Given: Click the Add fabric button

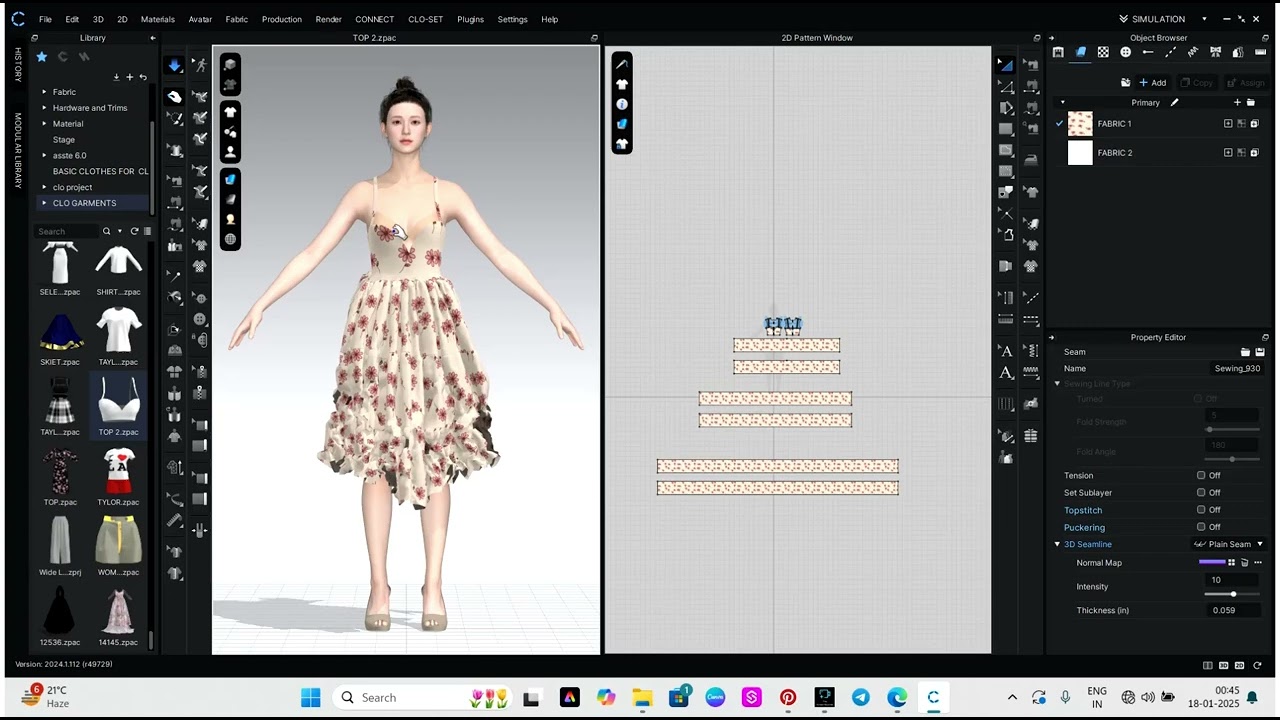Looking at the screenshot, I should [x=1153, y=83].
